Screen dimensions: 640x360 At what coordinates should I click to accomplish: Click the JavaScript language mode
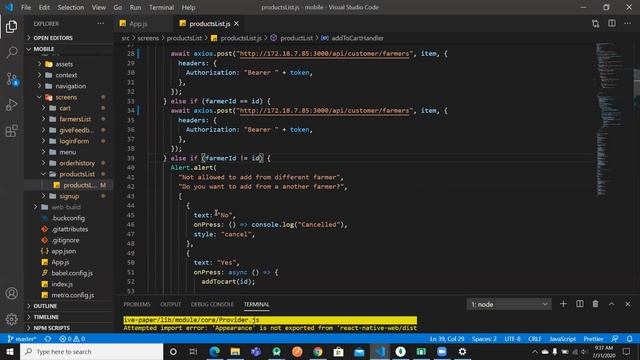tap(562, 339)
